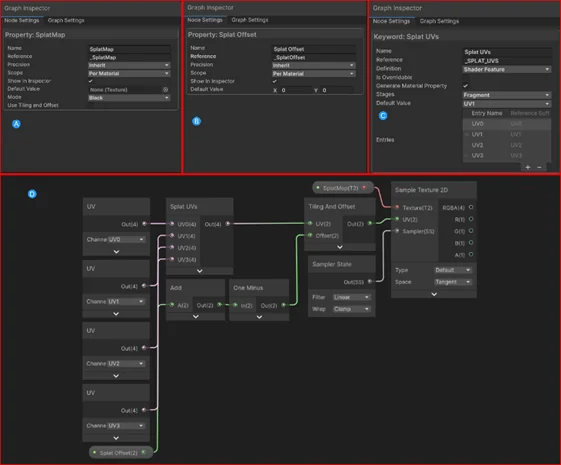Click the Y default value field
The height and width of the screenshot is (465, 561).
(x=337, y=90)
